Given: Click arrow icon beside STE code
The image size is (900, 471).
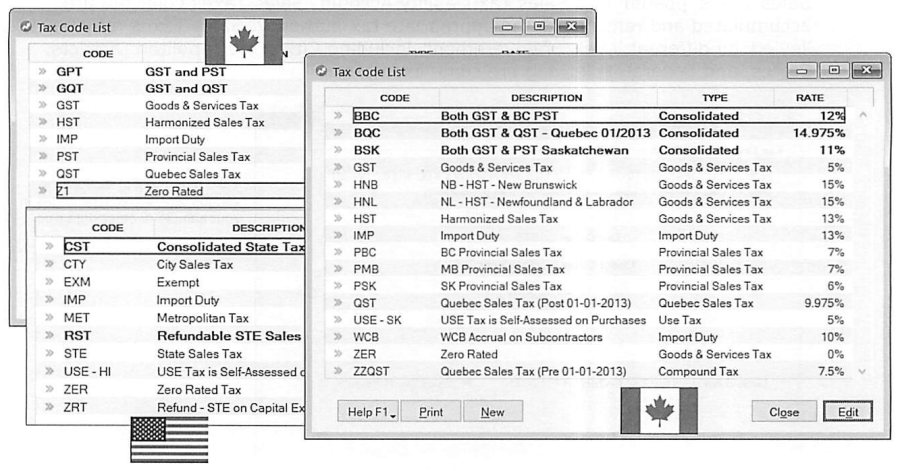Looking at the screenshot, I should point(50,353).
